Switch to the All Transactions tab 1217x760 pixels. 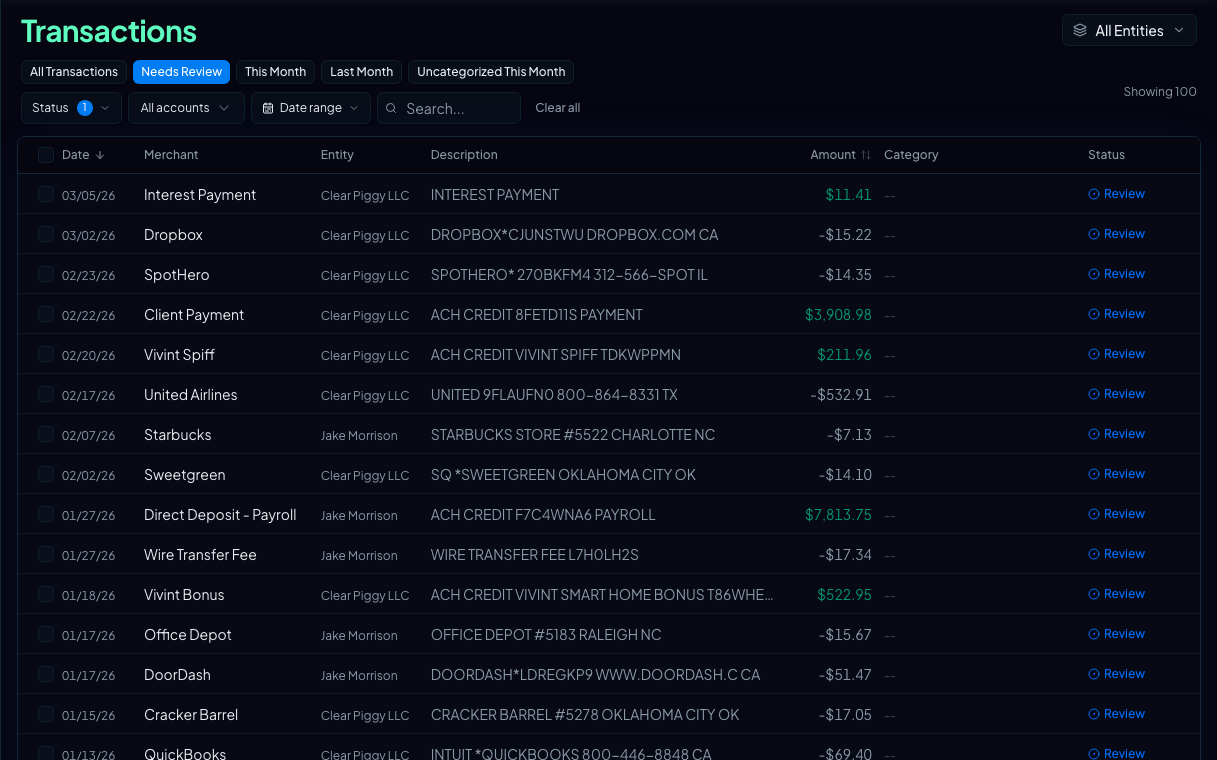(74, 72)
